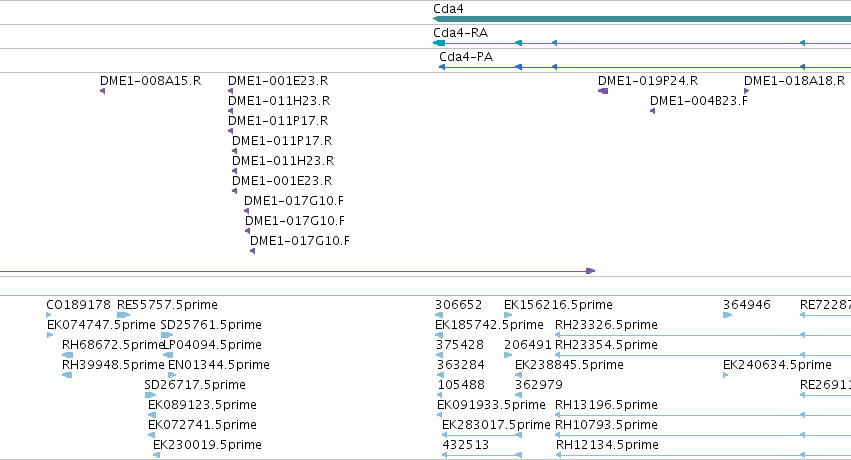Open the RH10793.5prime EST label
Image resolution: width=851 pixels, height=460 pixels.
point(606,425)
